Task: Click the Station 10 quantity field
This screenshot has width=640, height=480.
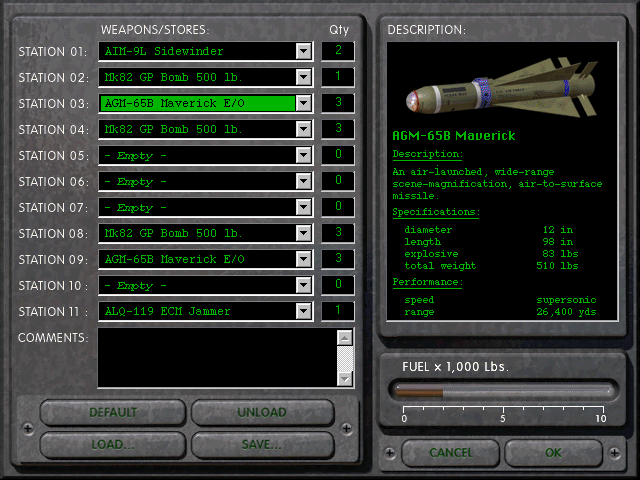Action: pos(338,285)
